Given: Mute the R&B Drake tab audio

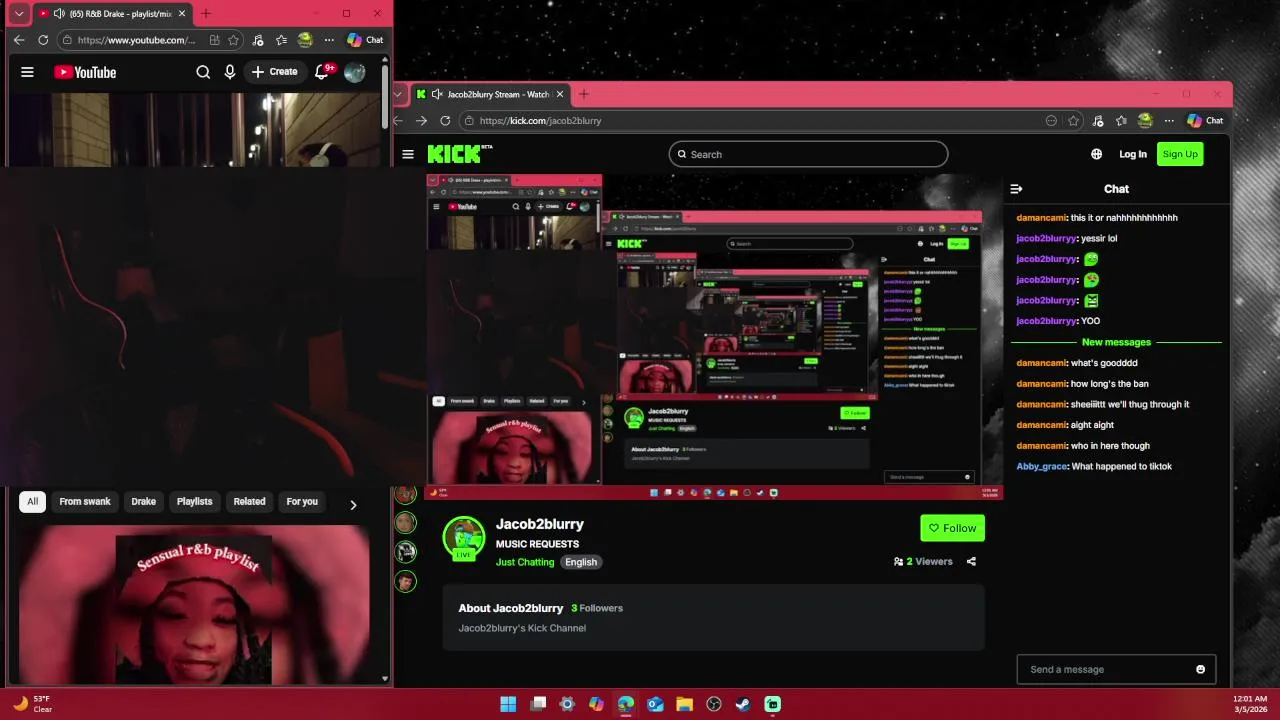Looking at the screenshot, I should (x=60, y=14).
